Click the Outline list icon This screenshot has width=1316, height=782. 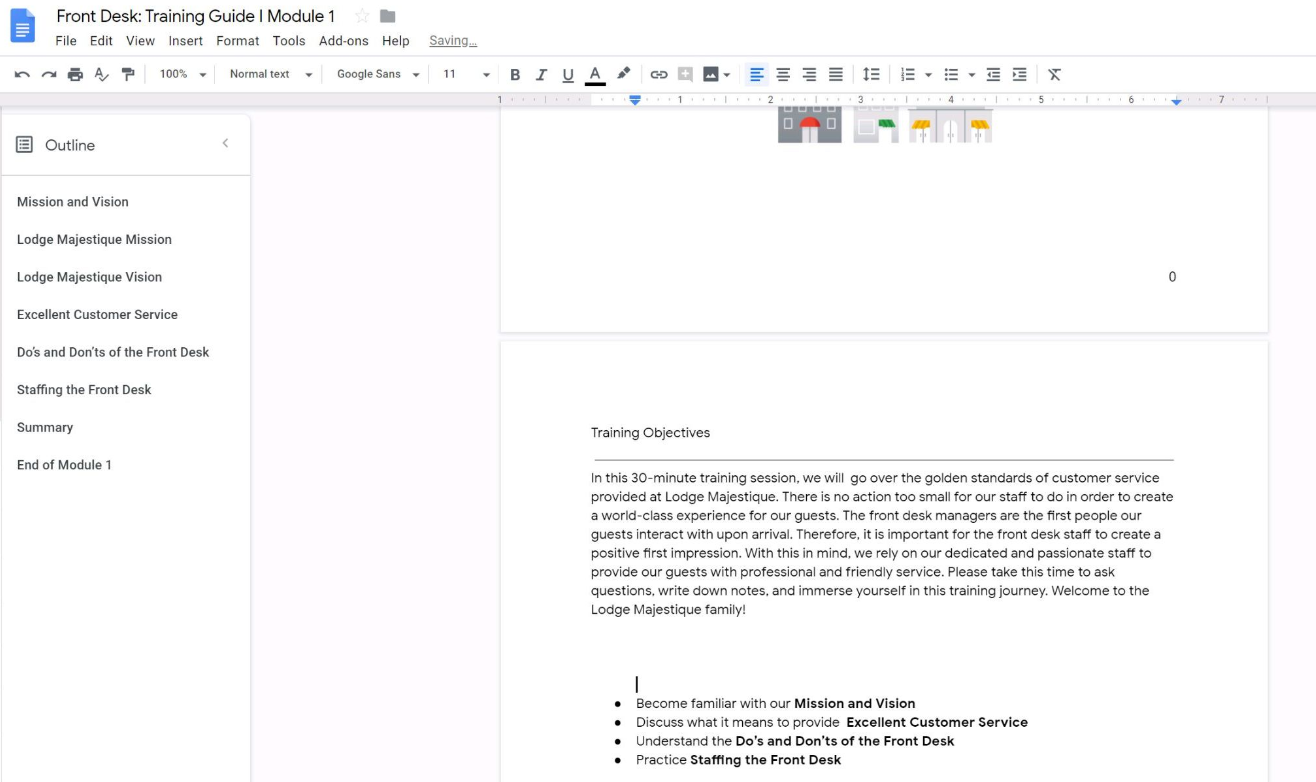(x=24, y=145)
